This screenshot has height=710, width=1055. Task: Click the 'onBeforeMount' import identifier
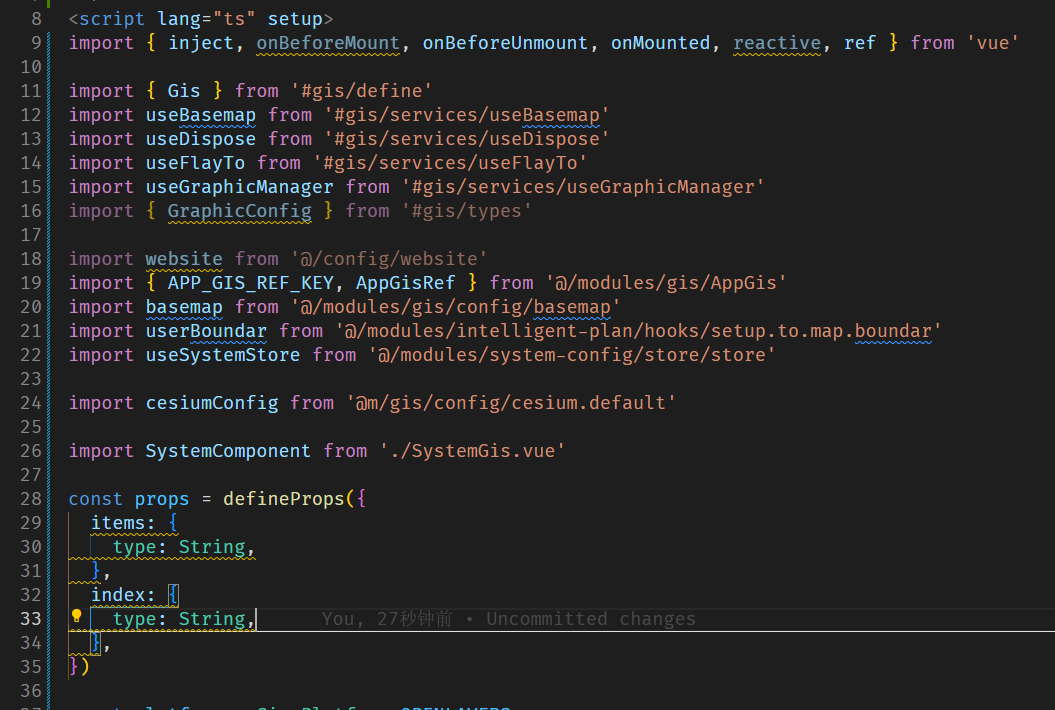pos(328,43)
